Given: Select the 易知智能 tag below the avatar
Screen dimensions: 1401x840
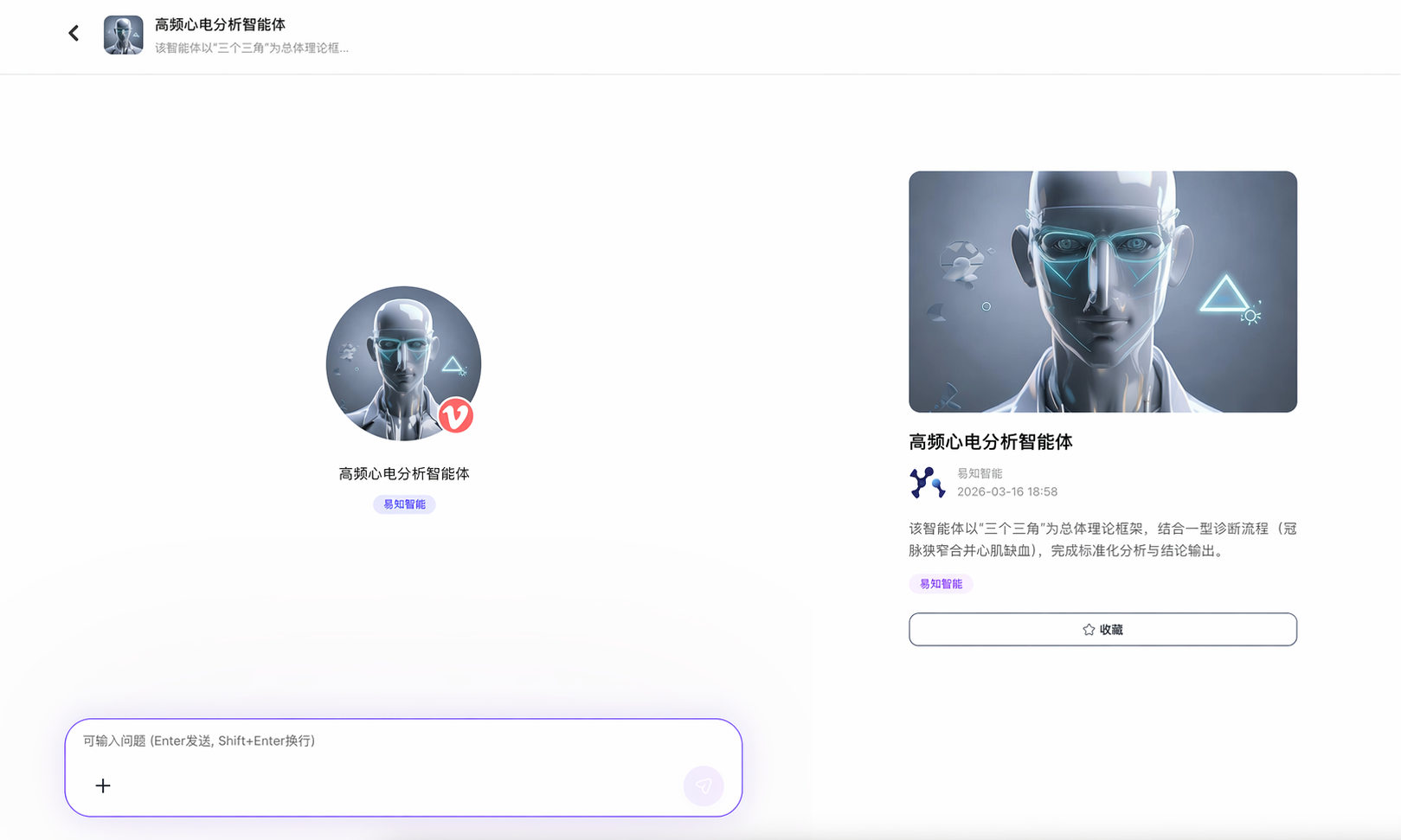Looking at the screenshot, I should [x=403, y=504].
